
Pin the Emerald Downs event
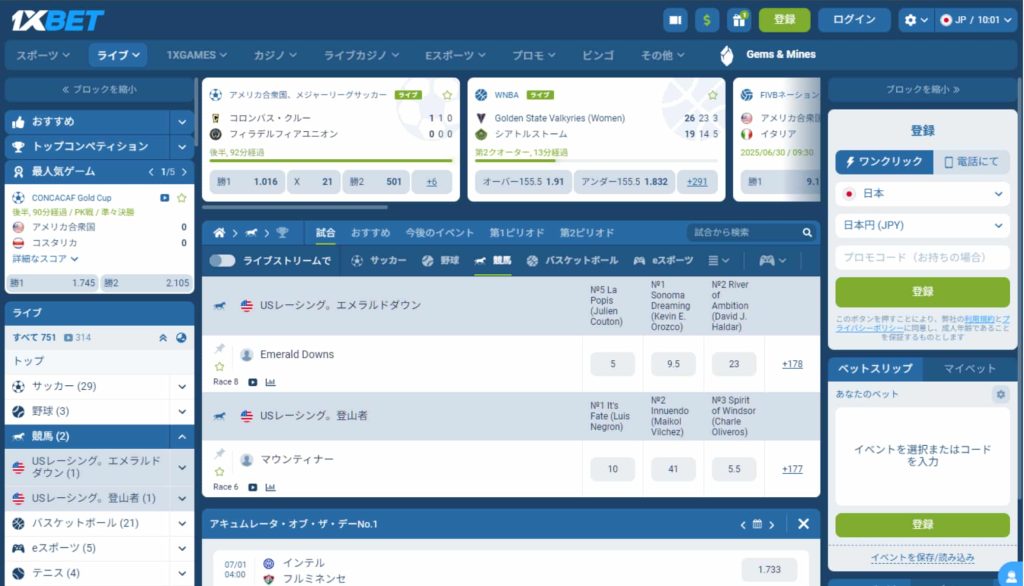click(x=220, y=348)
